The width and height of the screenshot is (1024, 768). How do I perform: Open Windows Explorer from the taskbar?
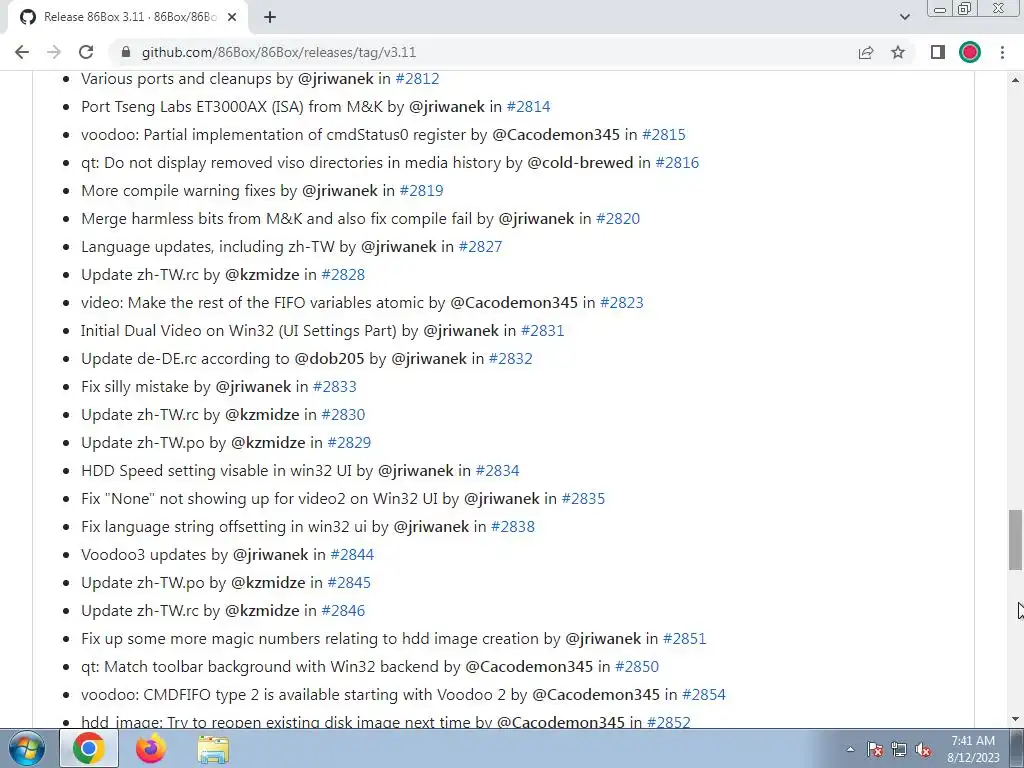pyautogui.click(x=213, y=749)
